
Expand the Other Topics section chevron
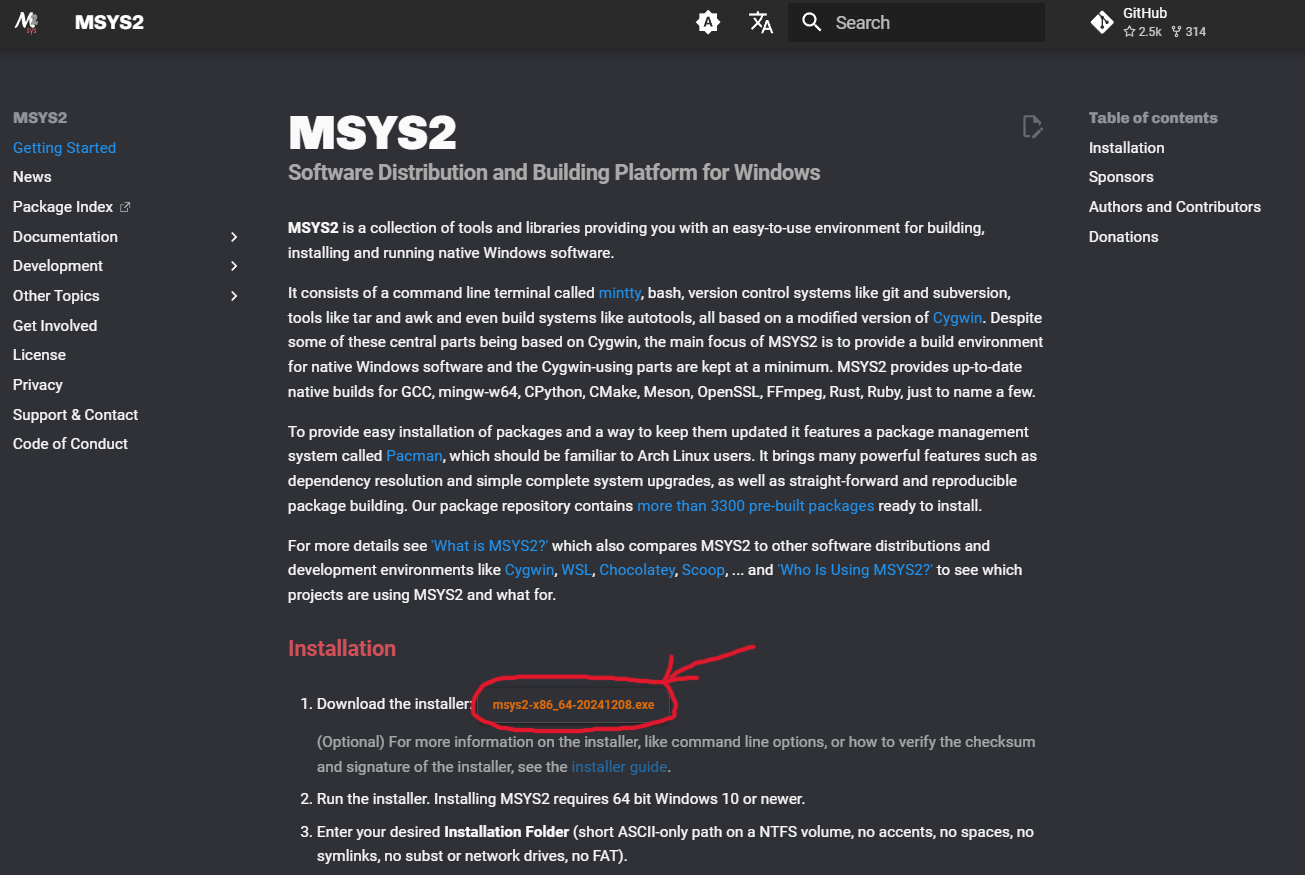[x=234, y=296]
